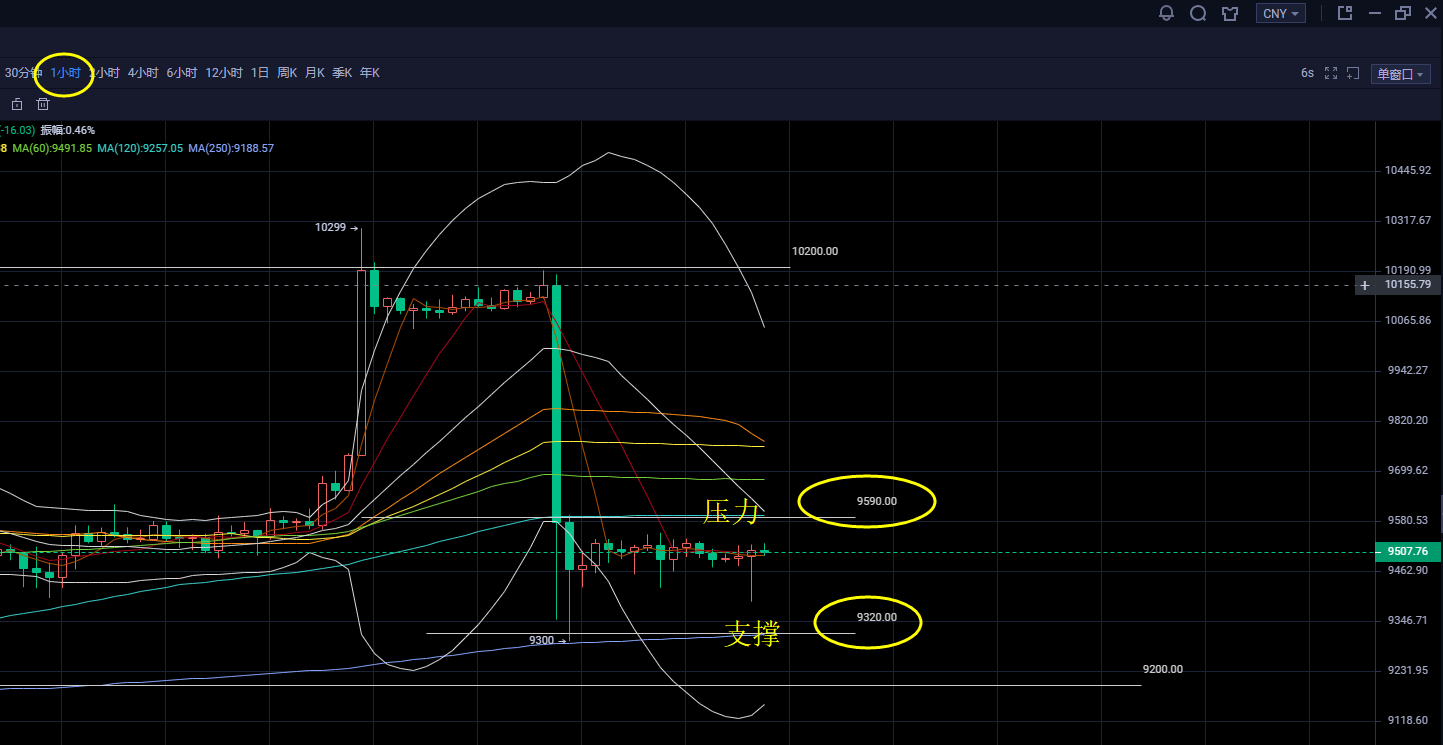
Task: Switch to 周K weekly candles
Action: pyautogui.click(x=287, y=73)
